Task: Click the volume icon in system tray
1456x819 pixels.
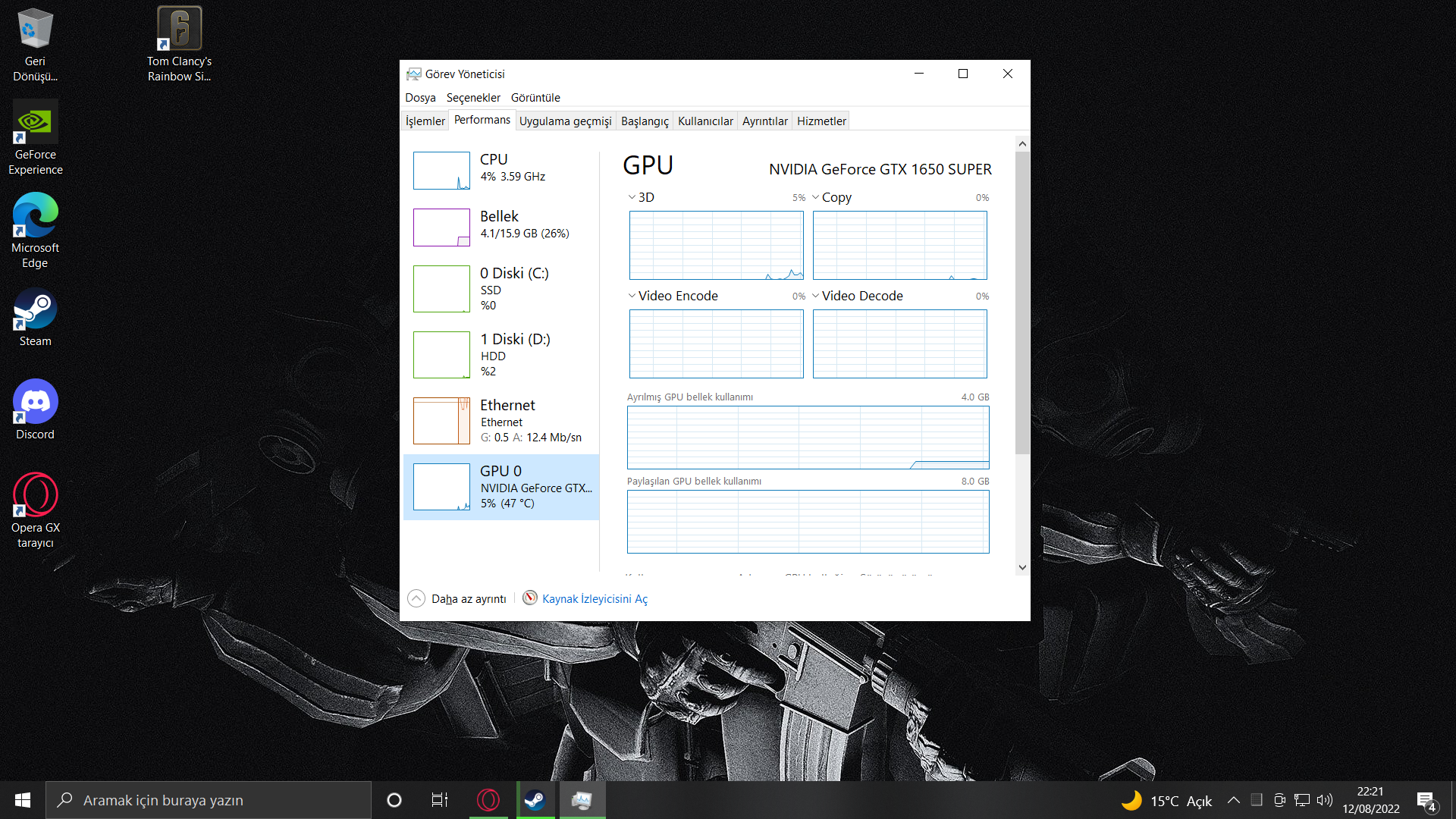Action: [x=1325, y=800]
